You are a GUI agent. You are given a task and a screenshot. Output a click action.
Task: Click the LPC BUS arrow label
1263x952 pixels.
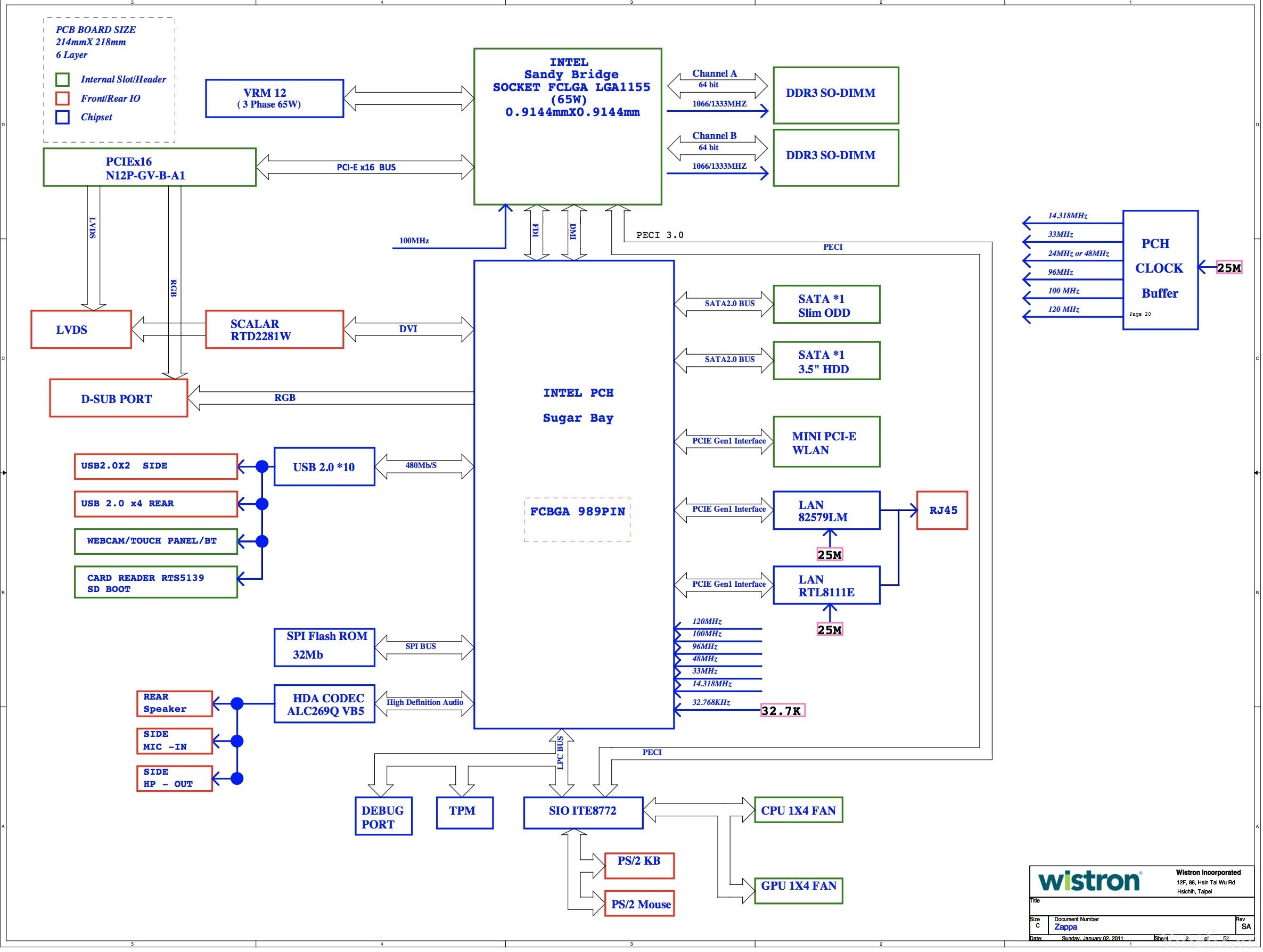click(x=560, y=753)
